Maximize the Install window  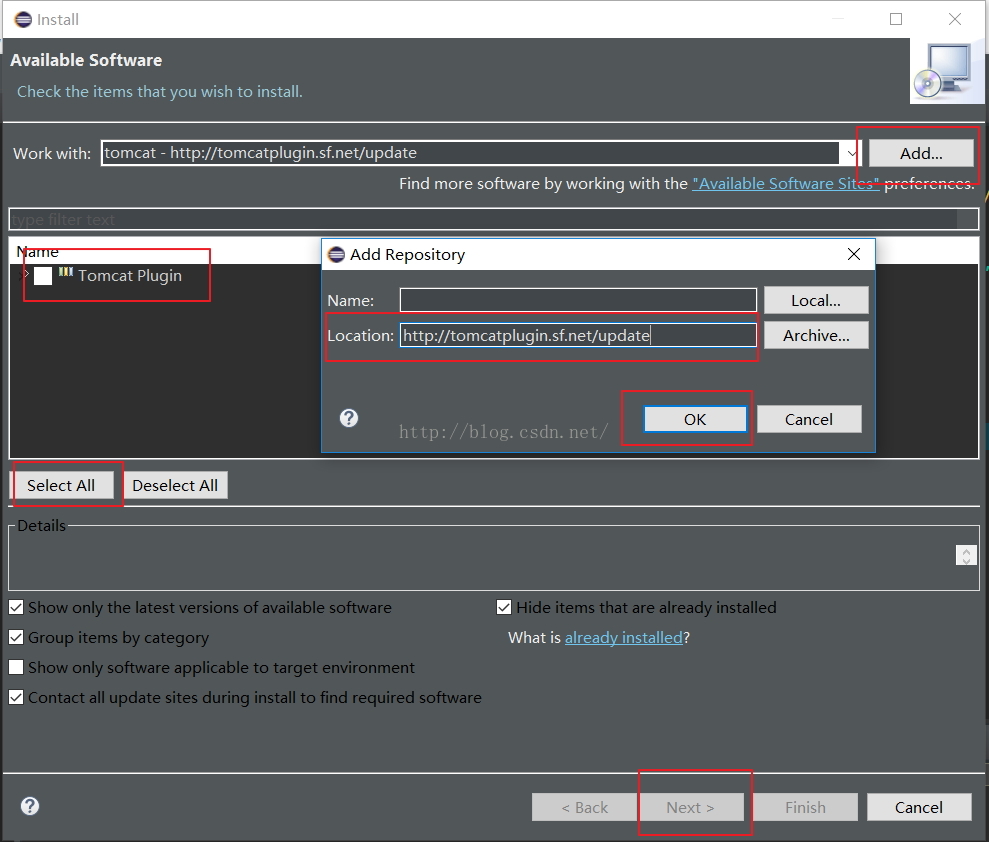click(x=896, y=20)
